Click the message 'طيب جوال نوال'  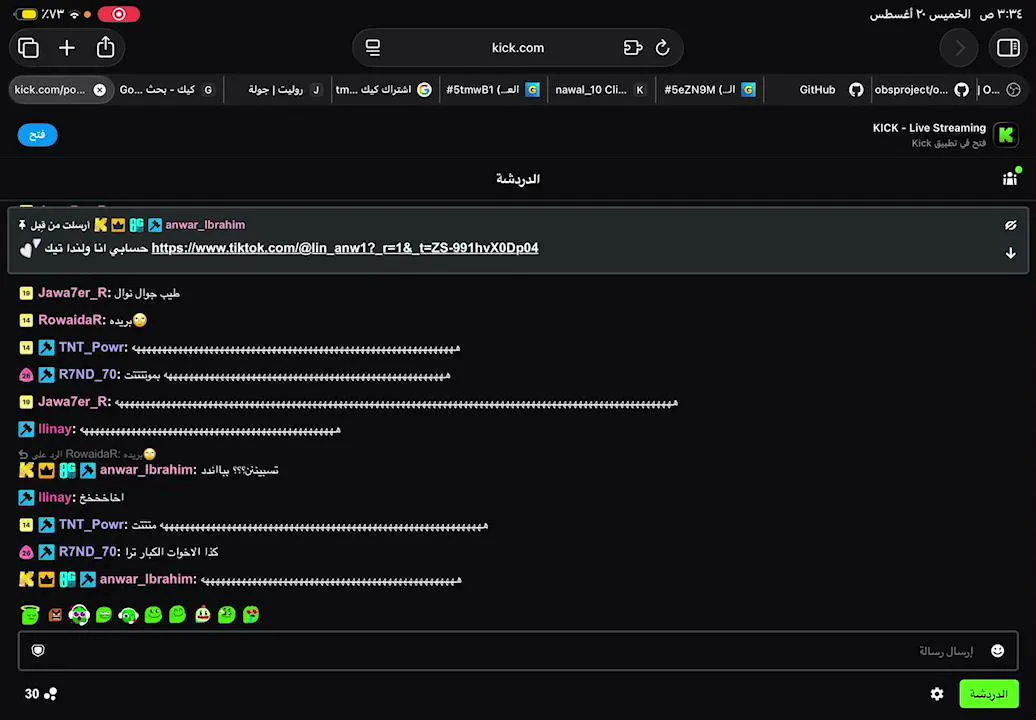tap(147, 293)
